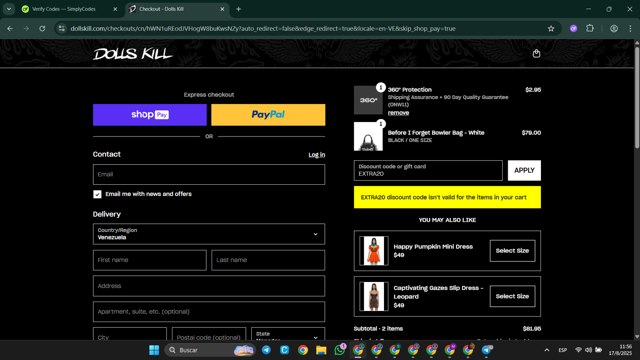
Task: Apply the discount code with APPLY button
Action: [x=524, y=170]
